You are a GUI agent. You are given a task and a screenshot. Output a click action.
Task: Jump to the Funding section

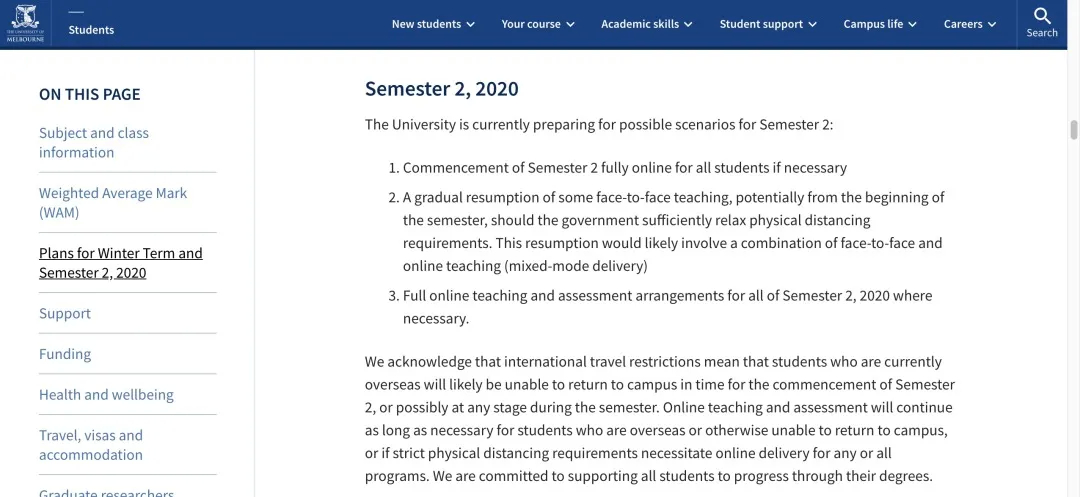[65, 354]
